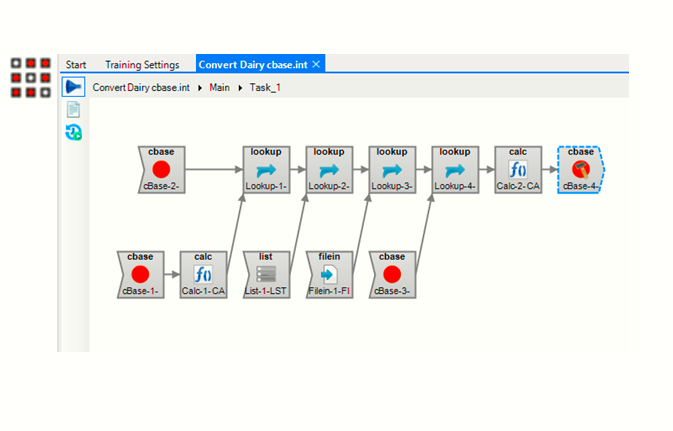673x431 pixels.
Task: Select the Filein-1-FI node
Action: pyautogui.click(x=328, y=274)
